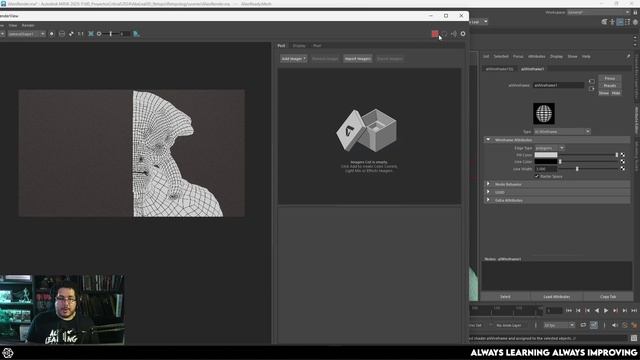Click the Copy Tab button
This screenshot has height=360, width=640.
(x=608, y=297)
